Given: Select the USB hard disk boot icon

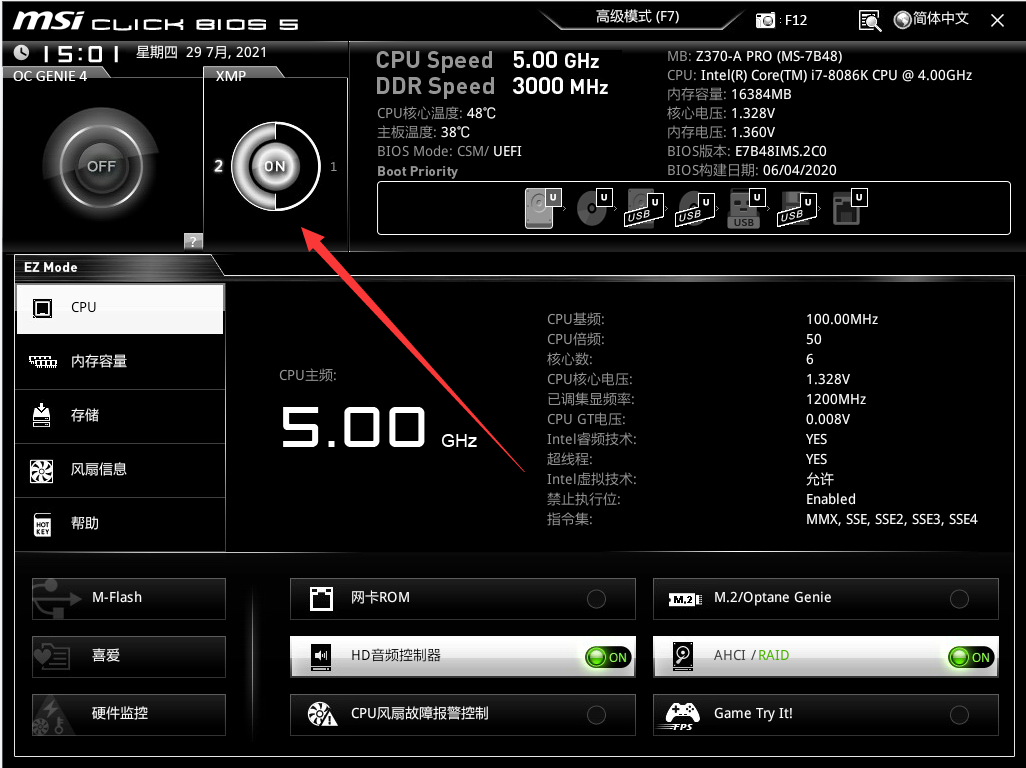Looking at the screenshot, I should [645, 208].
